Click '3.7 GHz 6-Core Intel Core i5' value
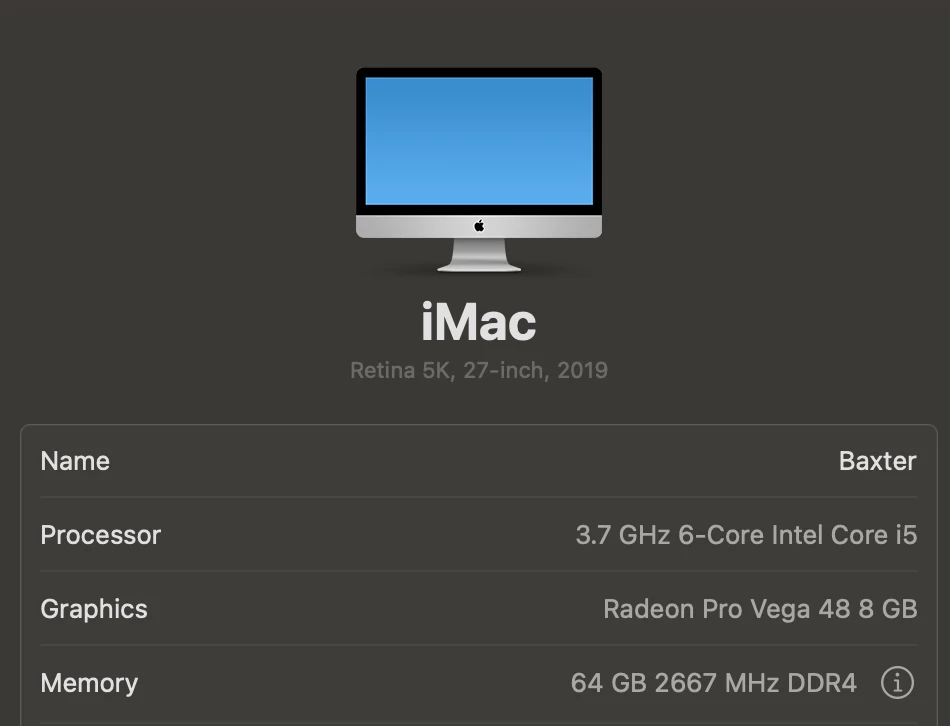The image size is (950, 726). tap(746, 535)
